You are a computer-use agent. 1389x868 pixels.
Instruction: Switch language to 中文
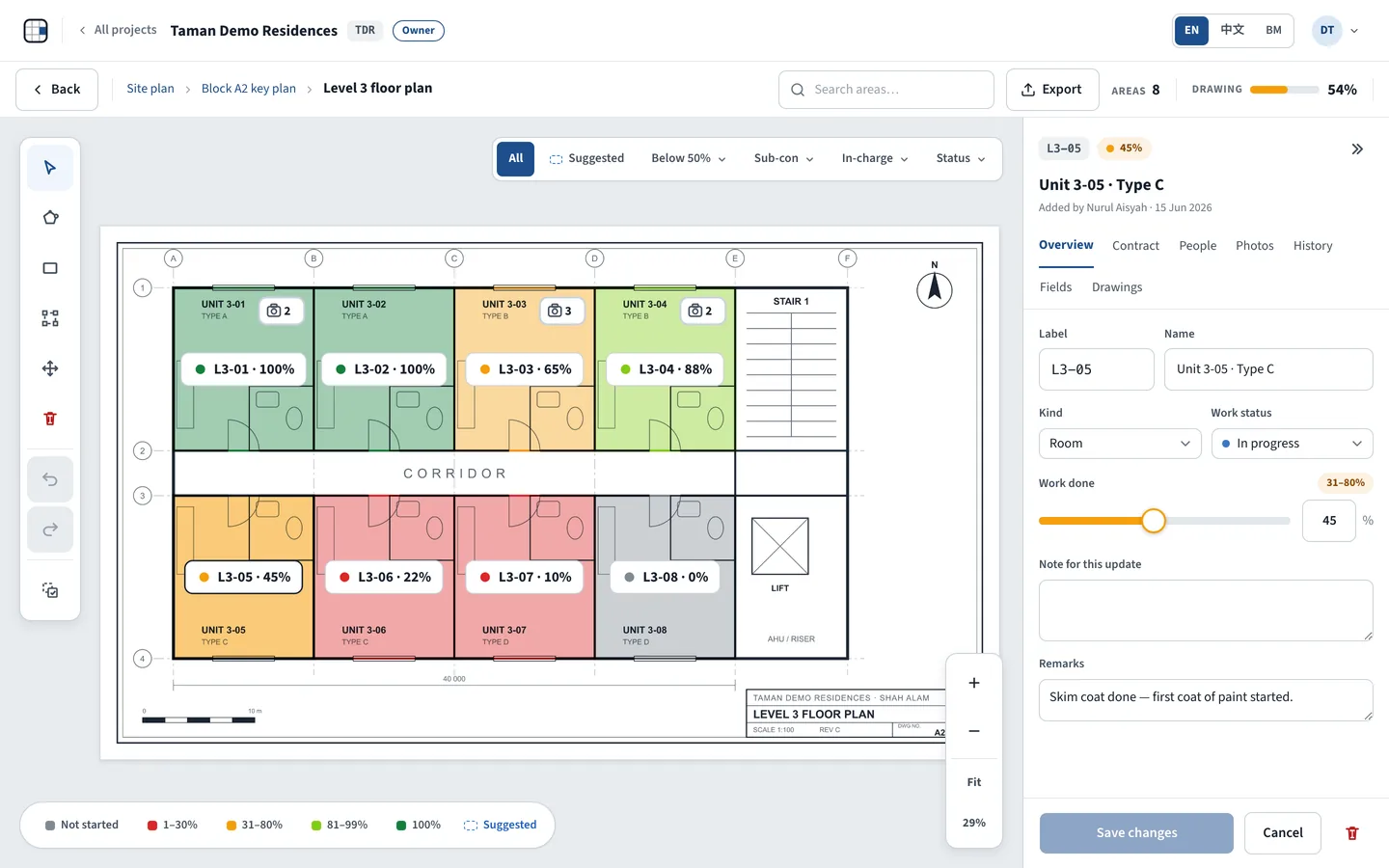1233,30
